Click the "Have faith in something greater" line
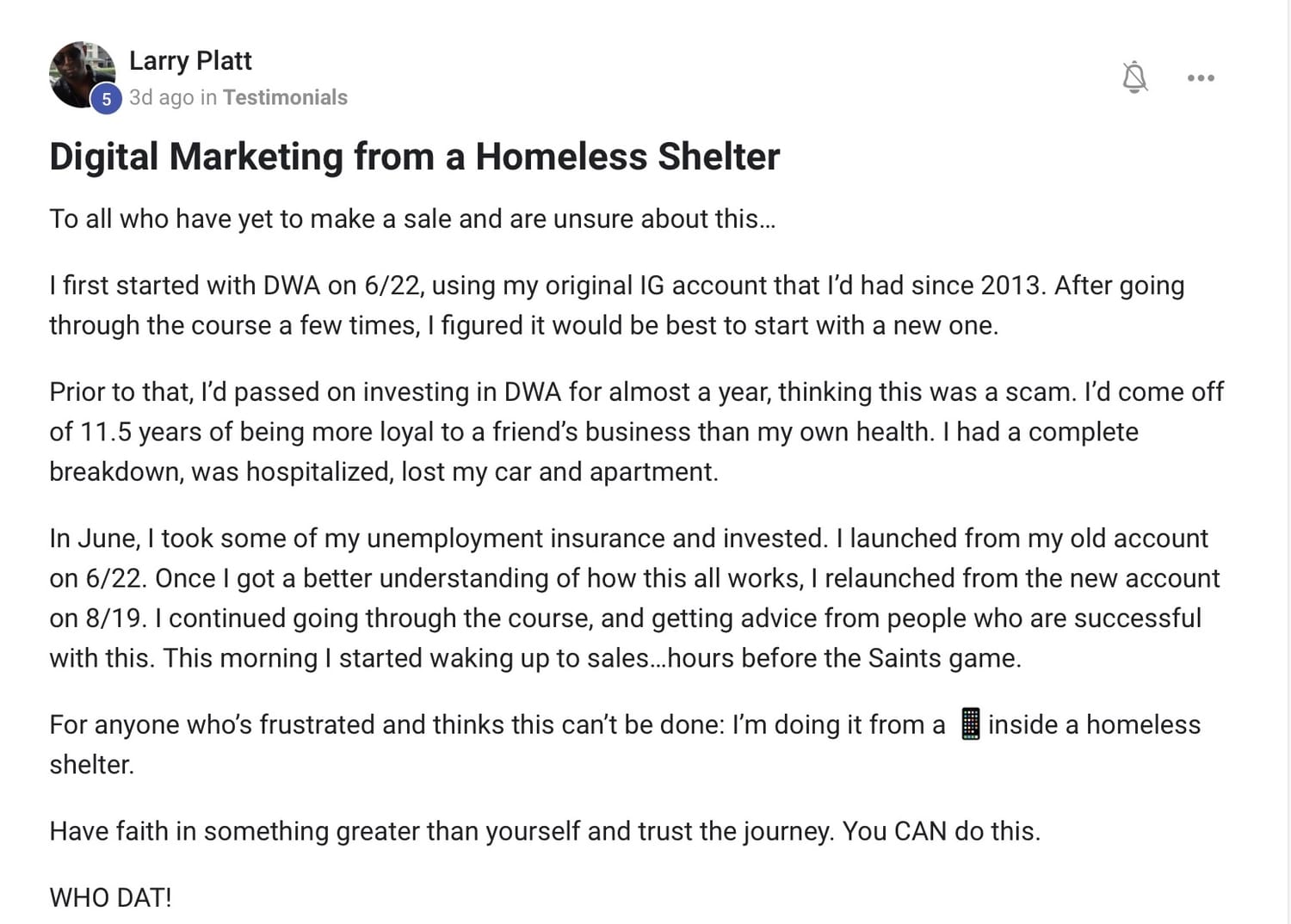 click(x=544, y=831)
